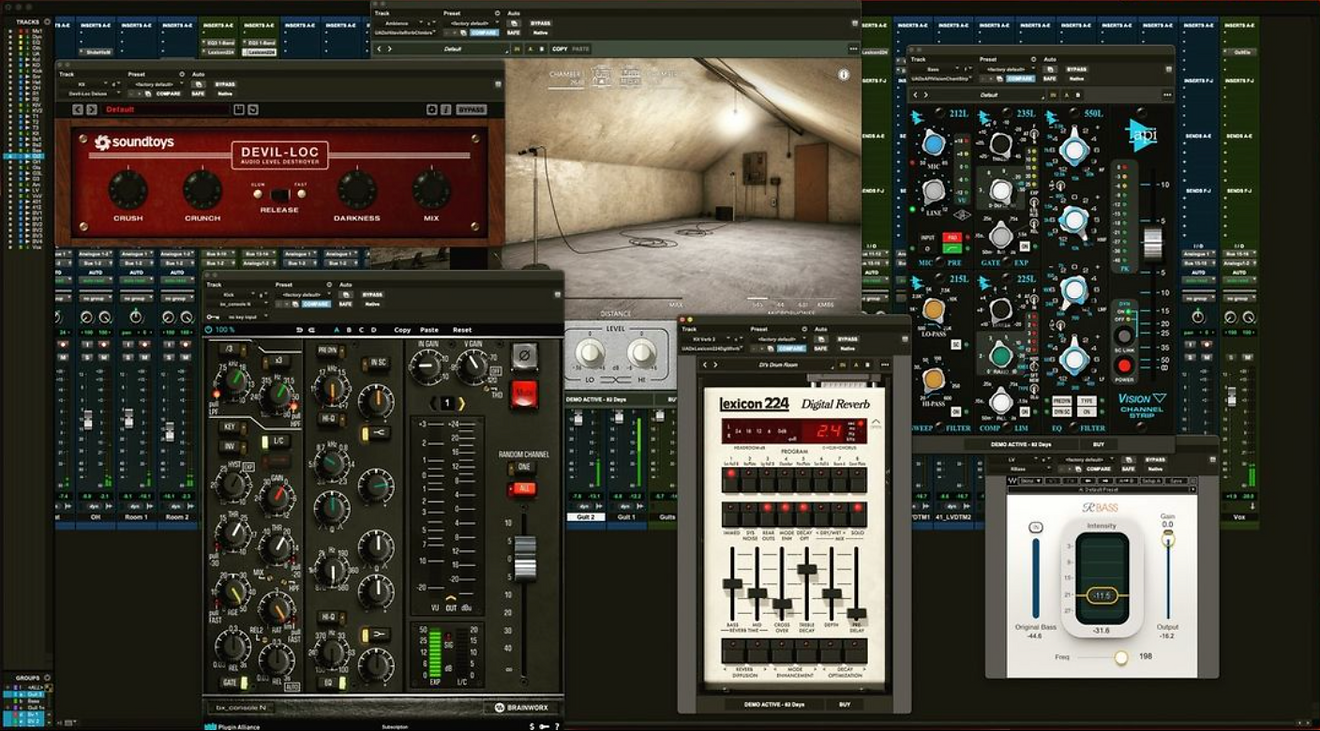Click COMPARE in the Lexicon 224 plugin header
The width and height of the screenshot is (1320, 731).
click(x=792, y=348)
